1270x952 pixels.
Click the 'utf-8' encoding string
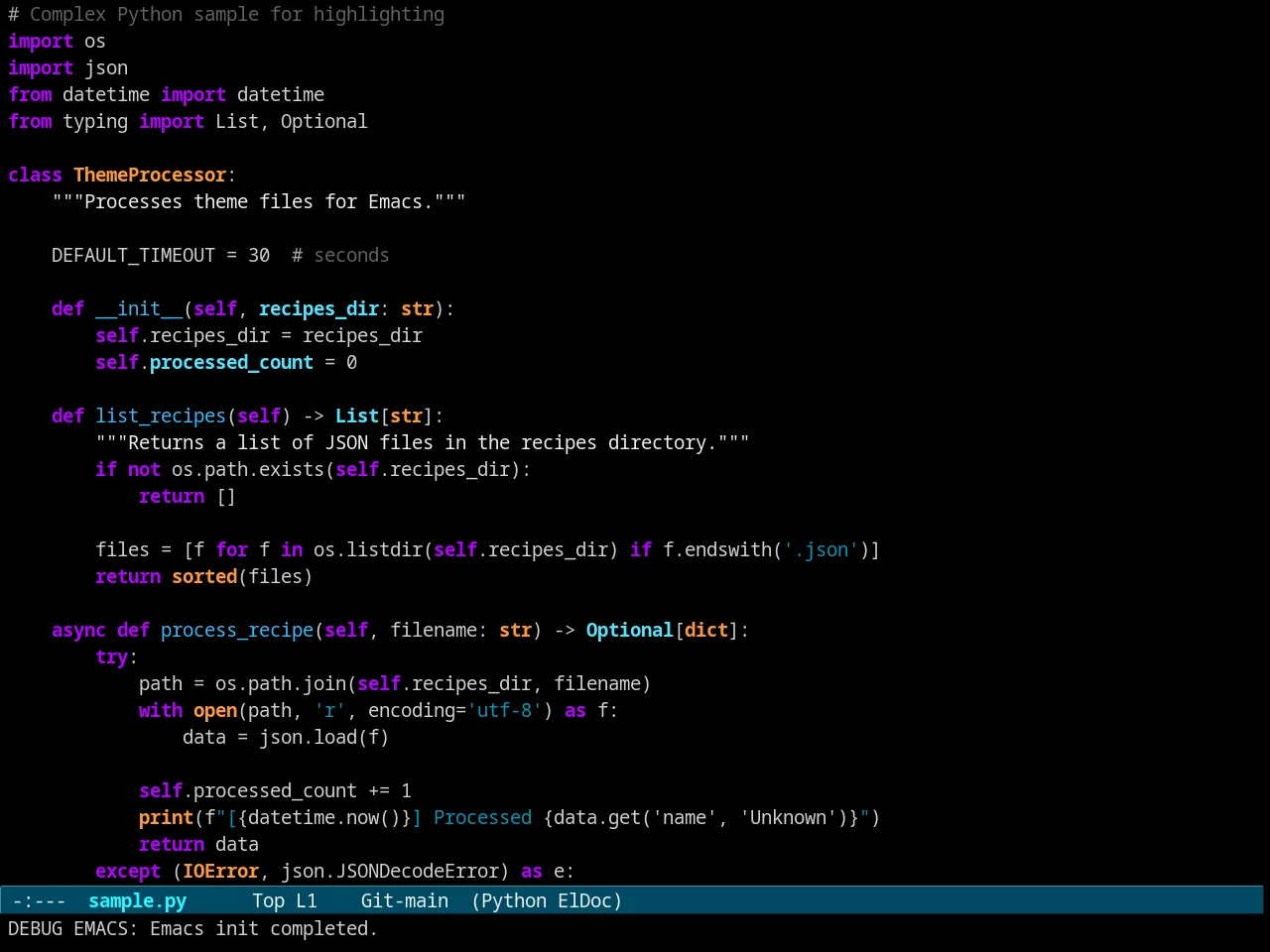(504, 710)
